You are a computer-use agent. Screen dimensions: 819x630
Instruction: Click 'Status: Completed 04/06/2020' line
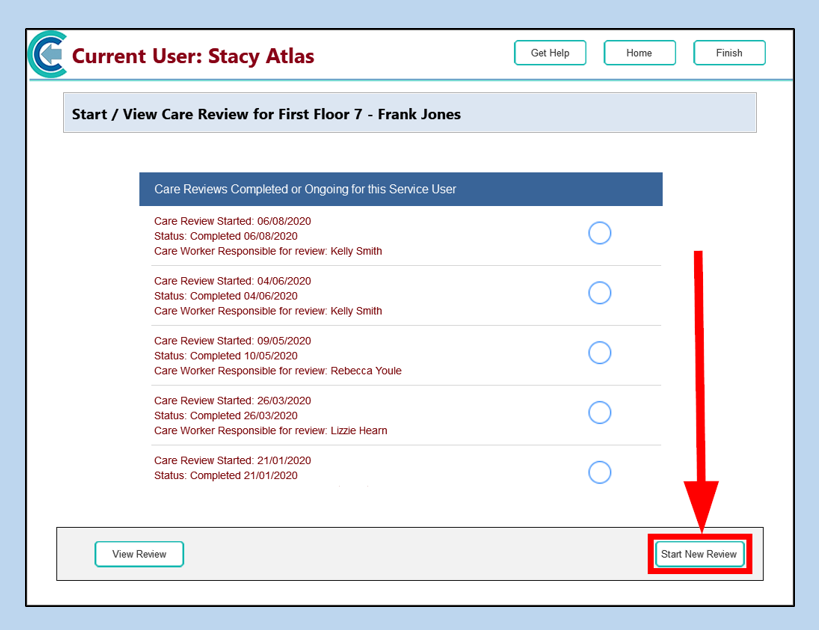[225, 296]
